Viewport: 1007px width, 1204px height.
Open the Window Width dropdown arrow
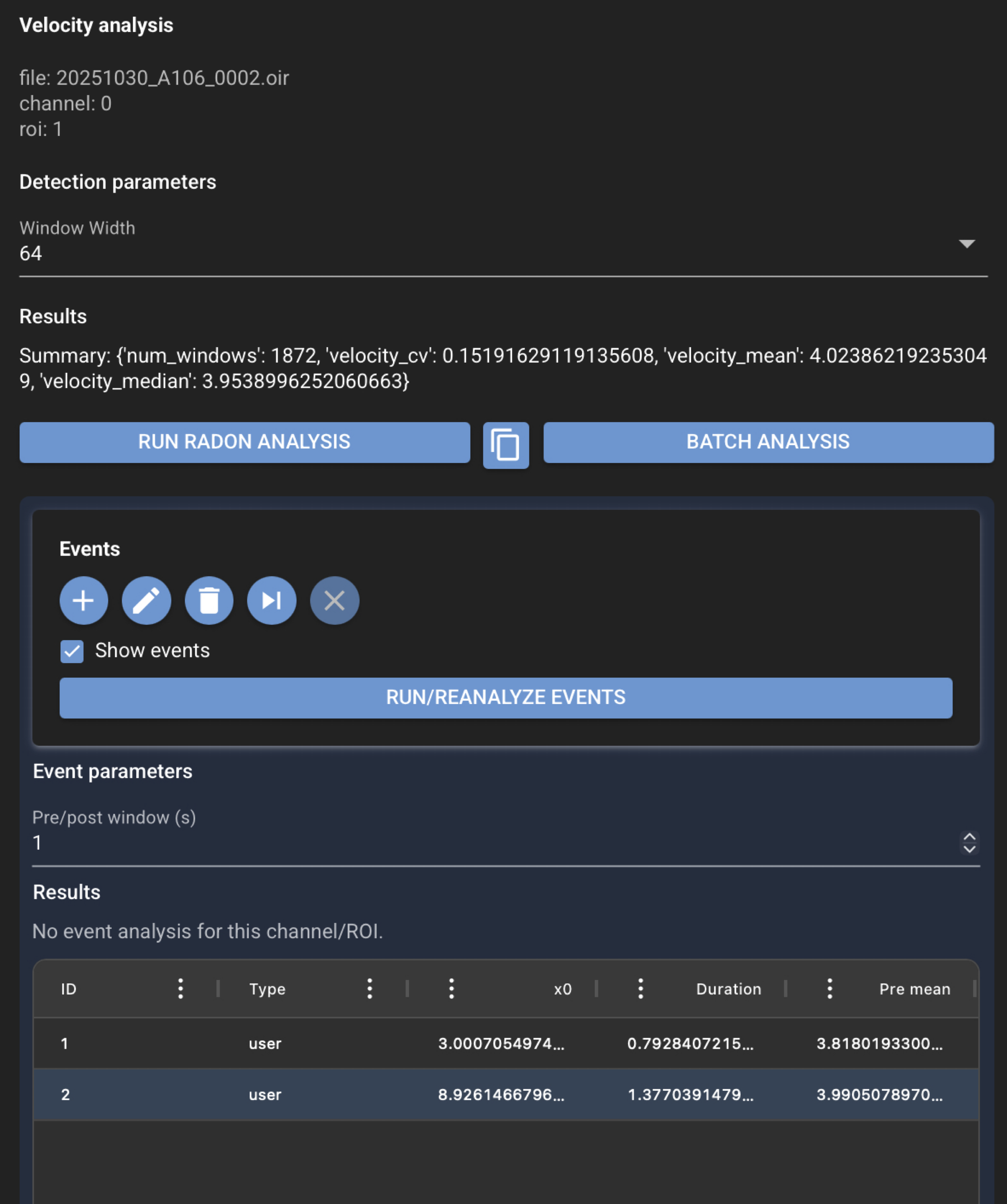967,244
